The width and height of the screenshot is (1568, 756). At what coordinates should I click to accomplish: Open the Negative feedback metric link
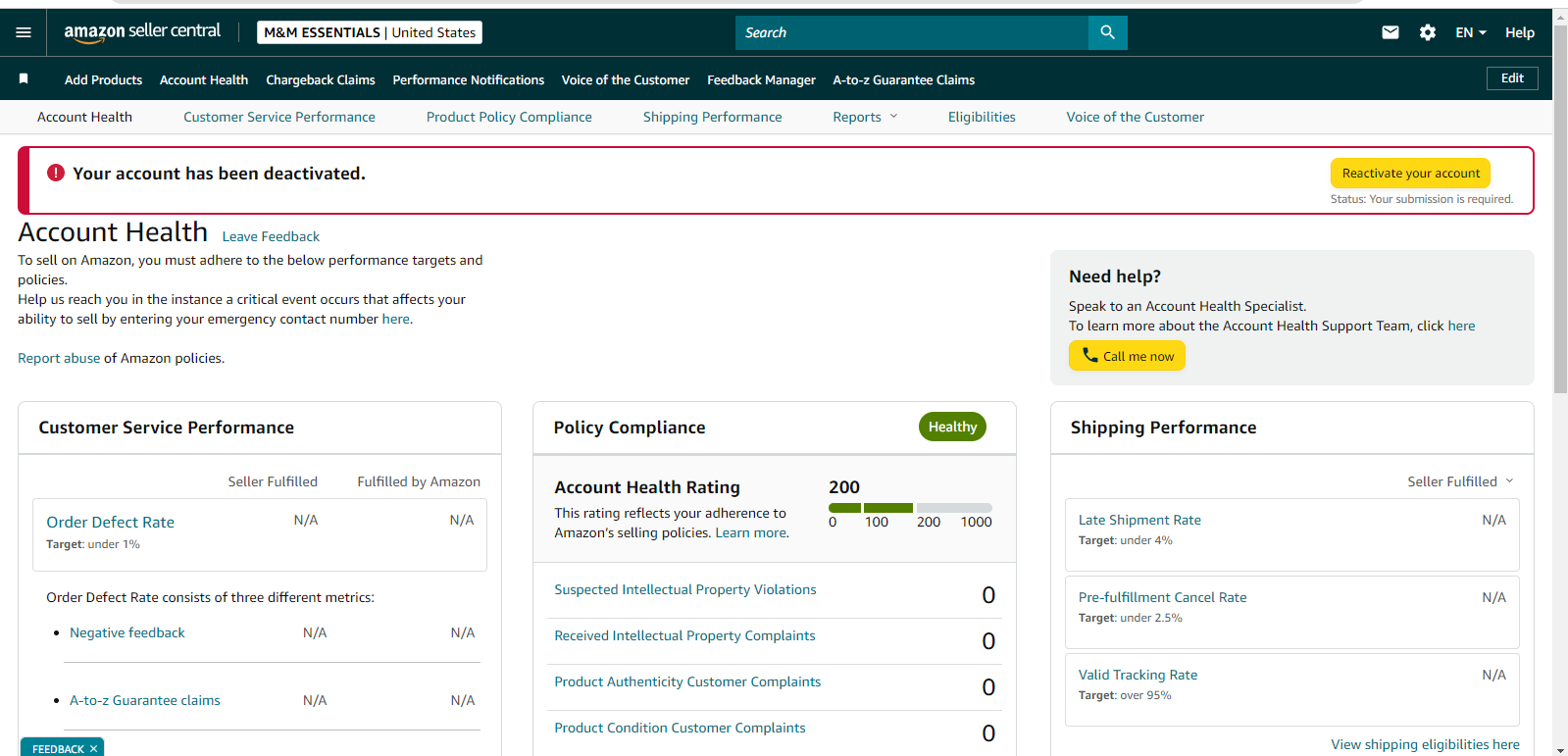point(127,632)
